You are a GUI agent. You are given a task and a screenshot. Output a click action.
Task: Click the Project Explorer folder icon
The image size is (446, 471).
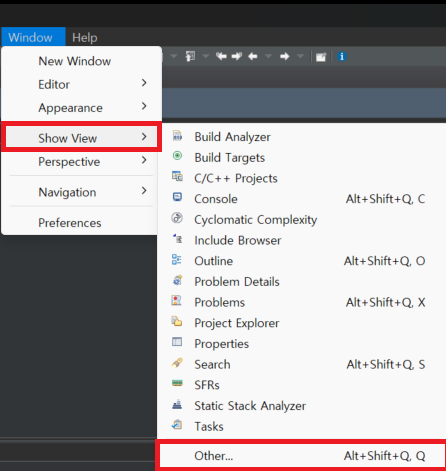point(177,321)
